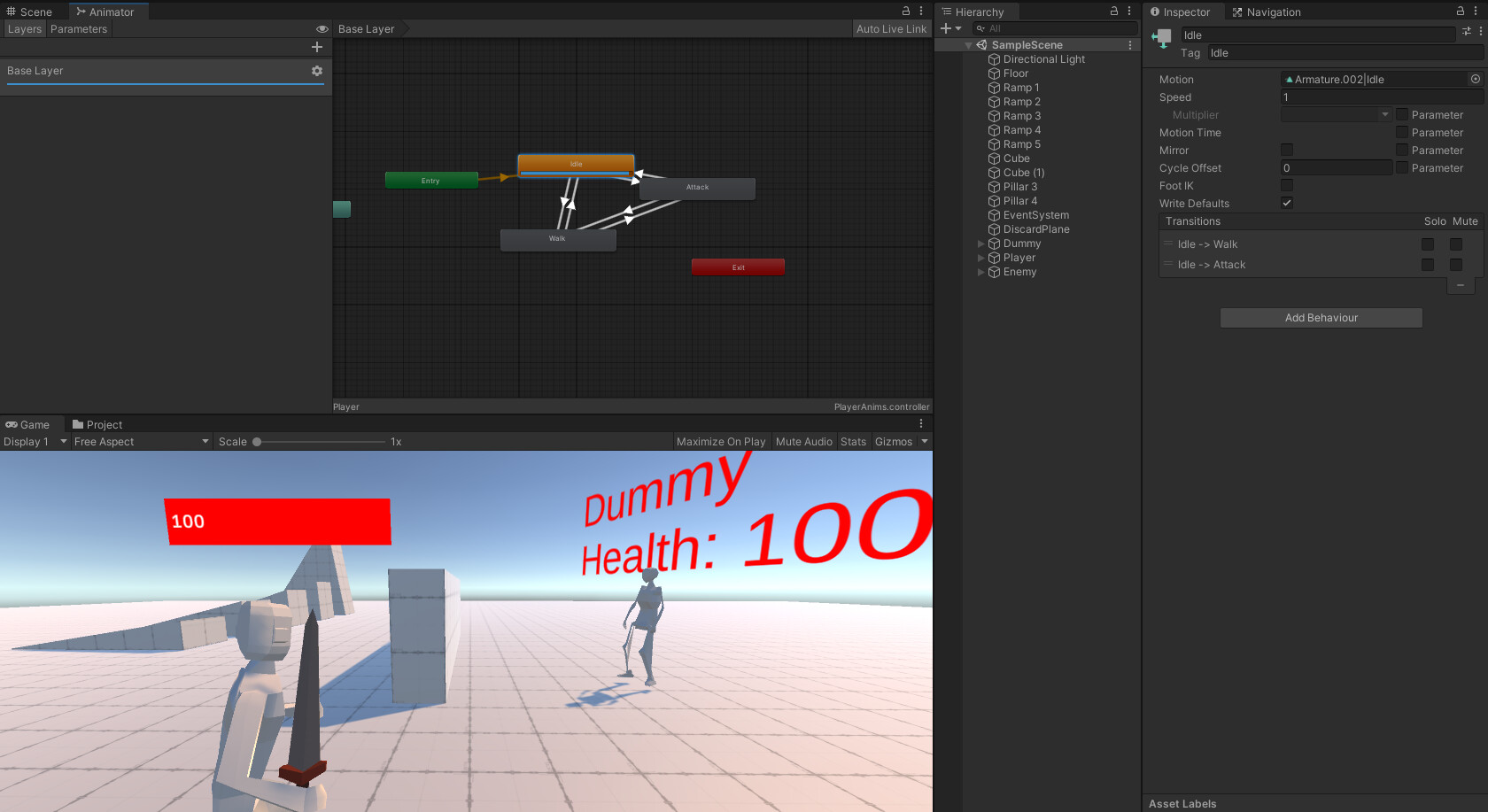Click the Inspector lock icon
The width and height of the screenshot is (1488, 812).
1460,12
